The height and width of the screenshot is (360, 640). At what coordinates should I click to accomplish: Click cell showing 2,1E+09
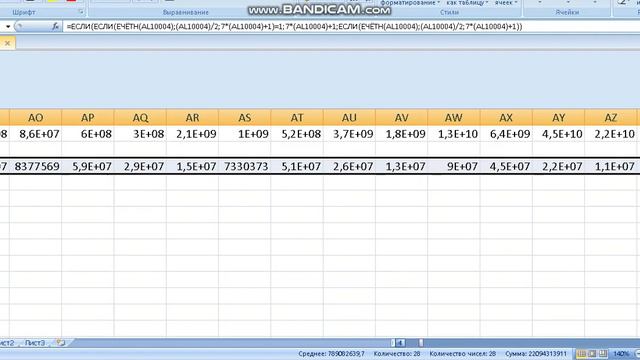(x=192, y=134)
